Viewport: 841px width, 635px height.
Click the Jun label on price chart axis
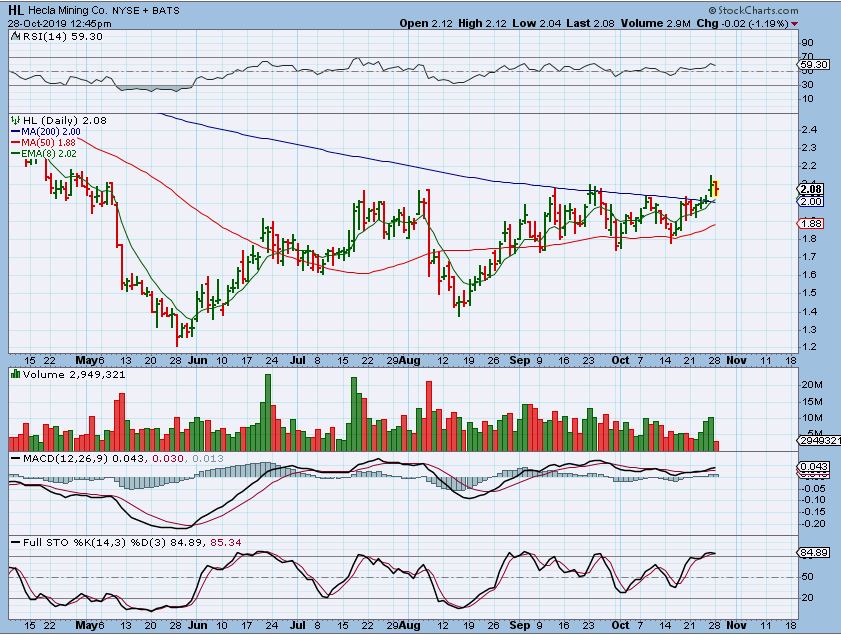pyautogui.click(x=197, y=360)
